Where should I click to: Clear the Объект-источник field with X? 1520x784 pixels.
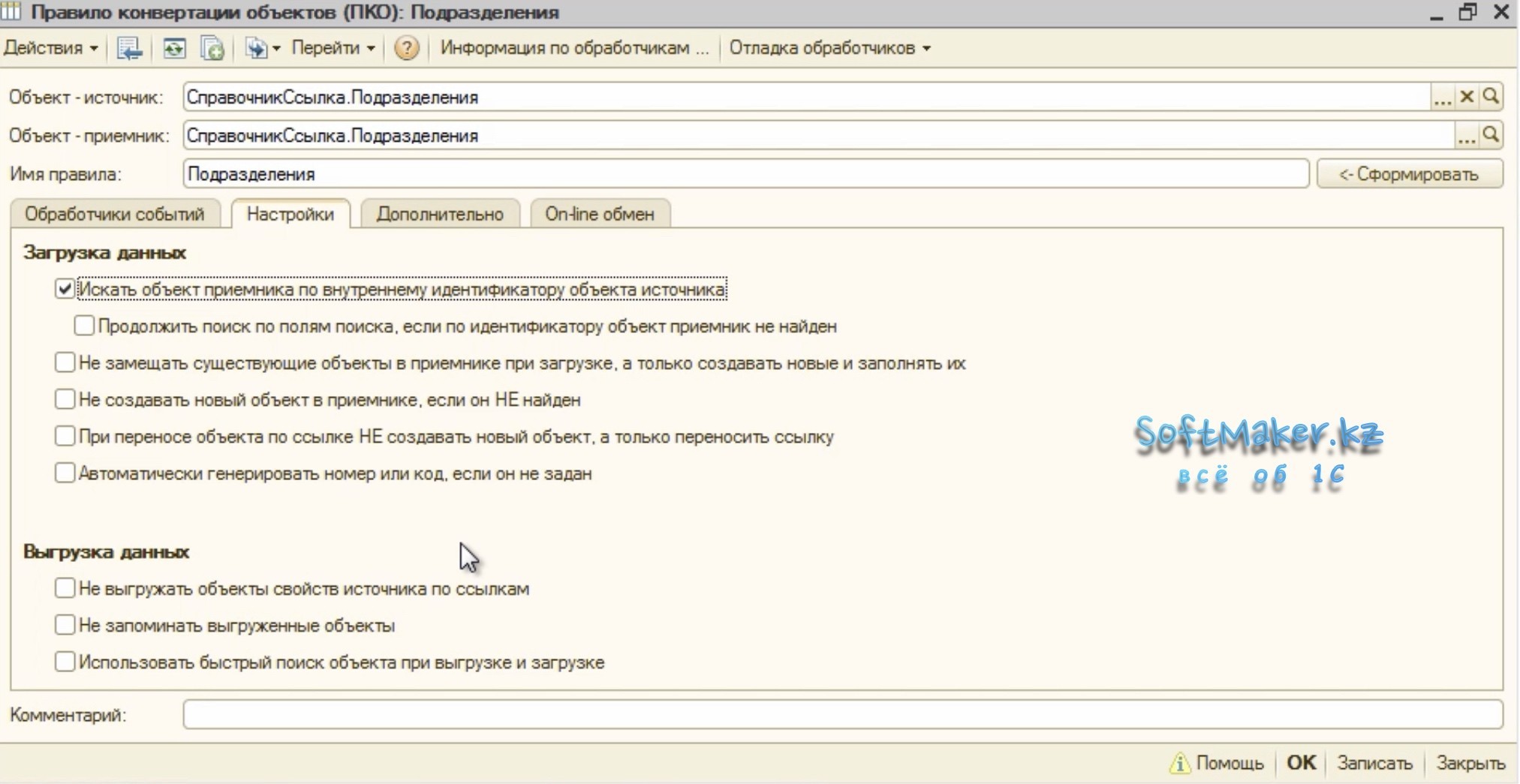(x=1467, y=97)
